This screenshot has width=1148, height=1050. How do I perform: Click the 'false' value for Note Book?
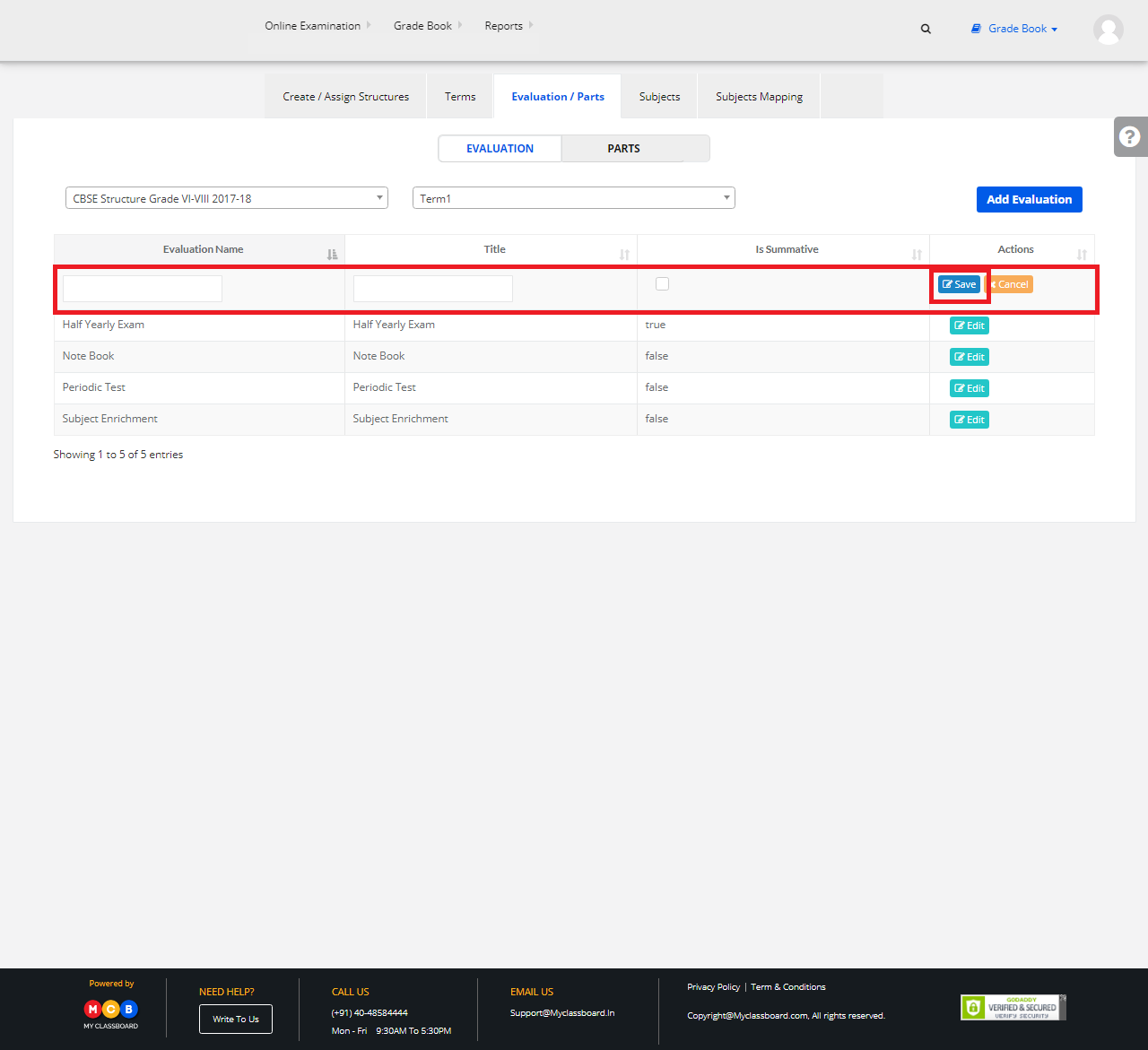click(657, 356)
